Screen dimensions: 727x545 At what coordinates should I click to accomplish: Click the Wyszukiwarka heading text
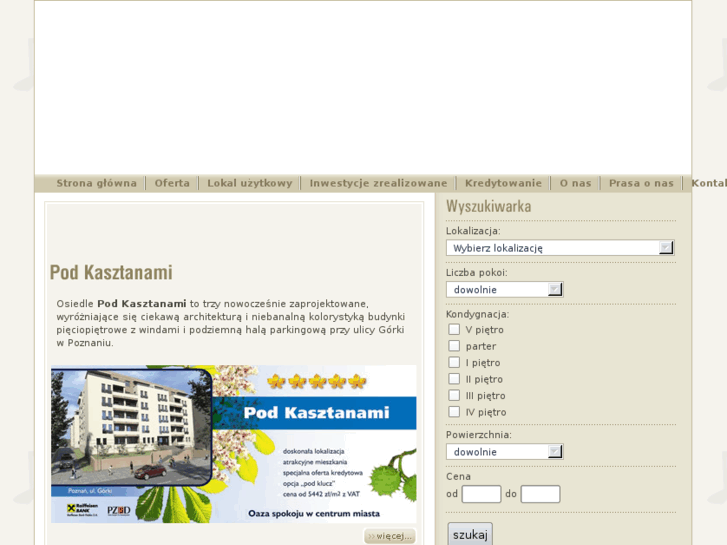click(489, 206)
